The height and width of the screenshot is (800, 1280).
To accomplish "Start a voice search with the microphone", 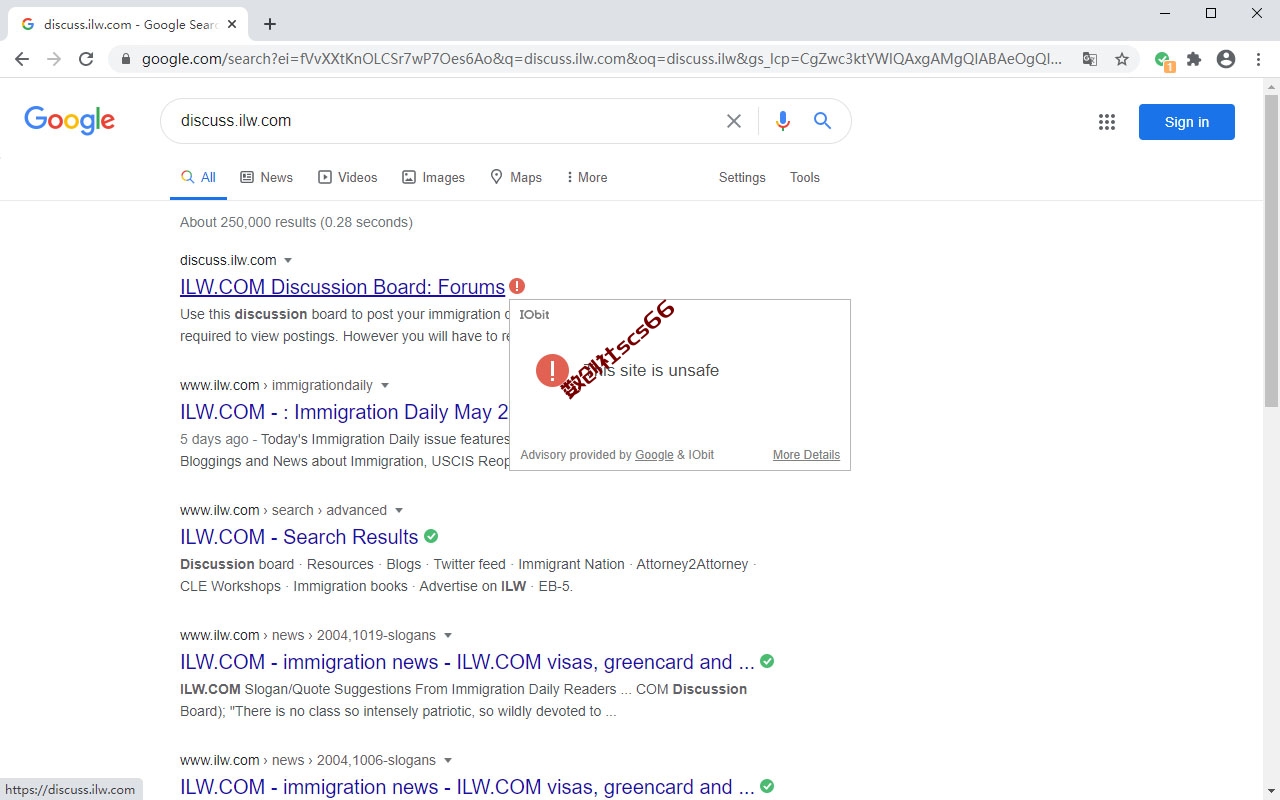I will 783,121.
